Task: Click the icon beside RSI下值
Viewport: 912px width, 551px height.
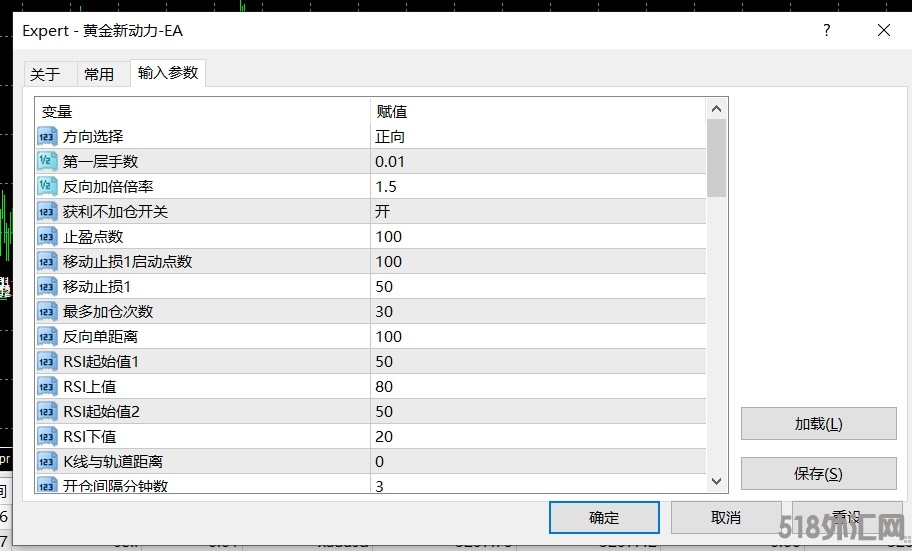Action: pyautogui.click(x=47, y=437)
